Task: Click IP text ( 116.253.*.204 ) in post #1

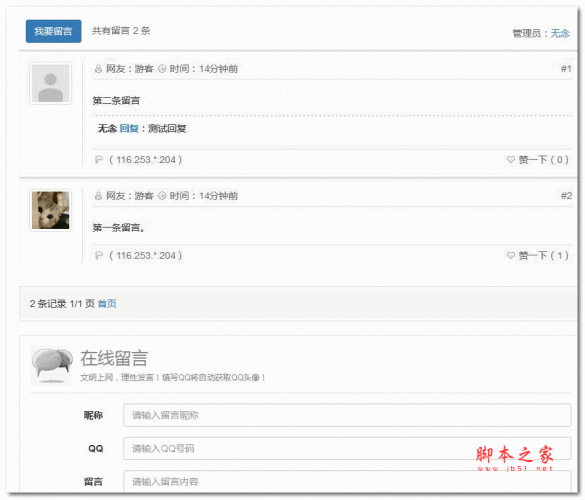Action: pos(146,160)
